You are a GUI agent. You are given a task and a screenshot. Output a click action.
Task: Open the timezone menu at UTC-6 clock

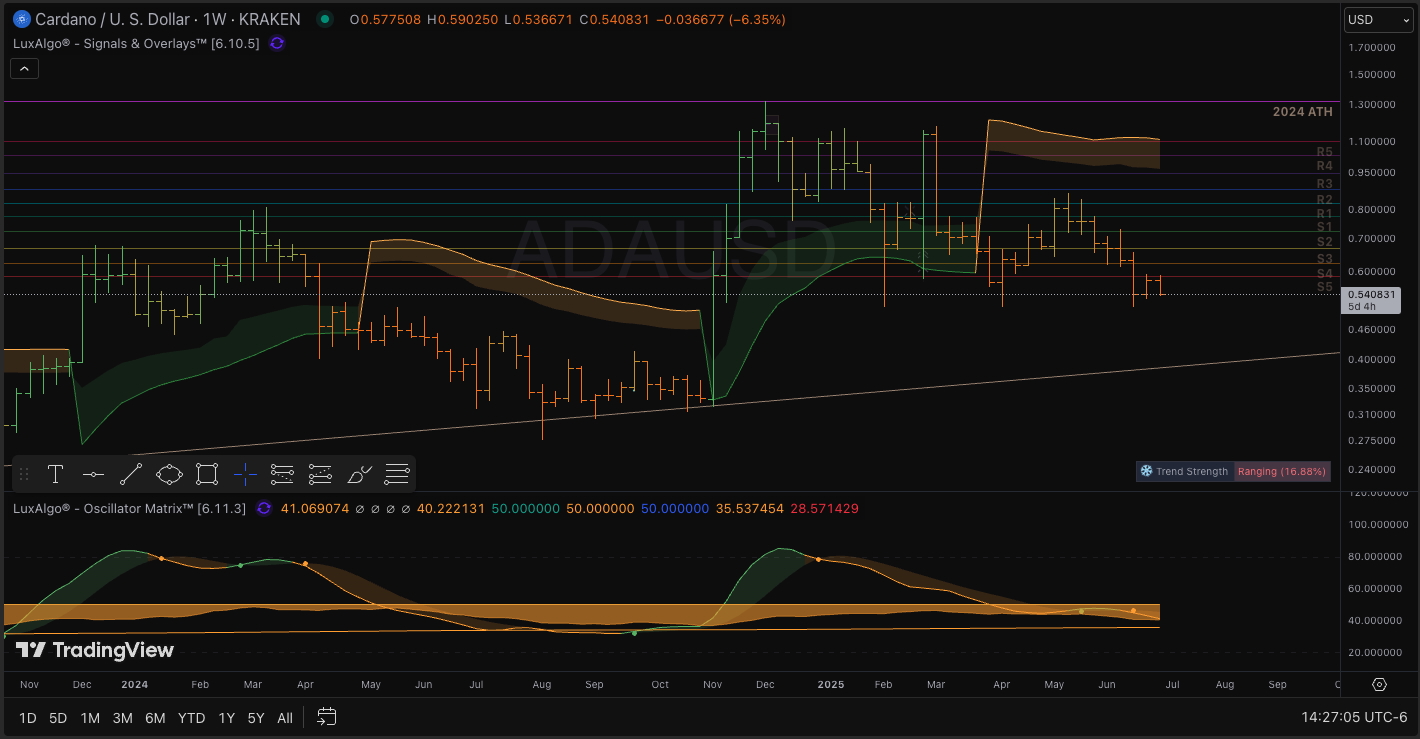point(1354,717)
